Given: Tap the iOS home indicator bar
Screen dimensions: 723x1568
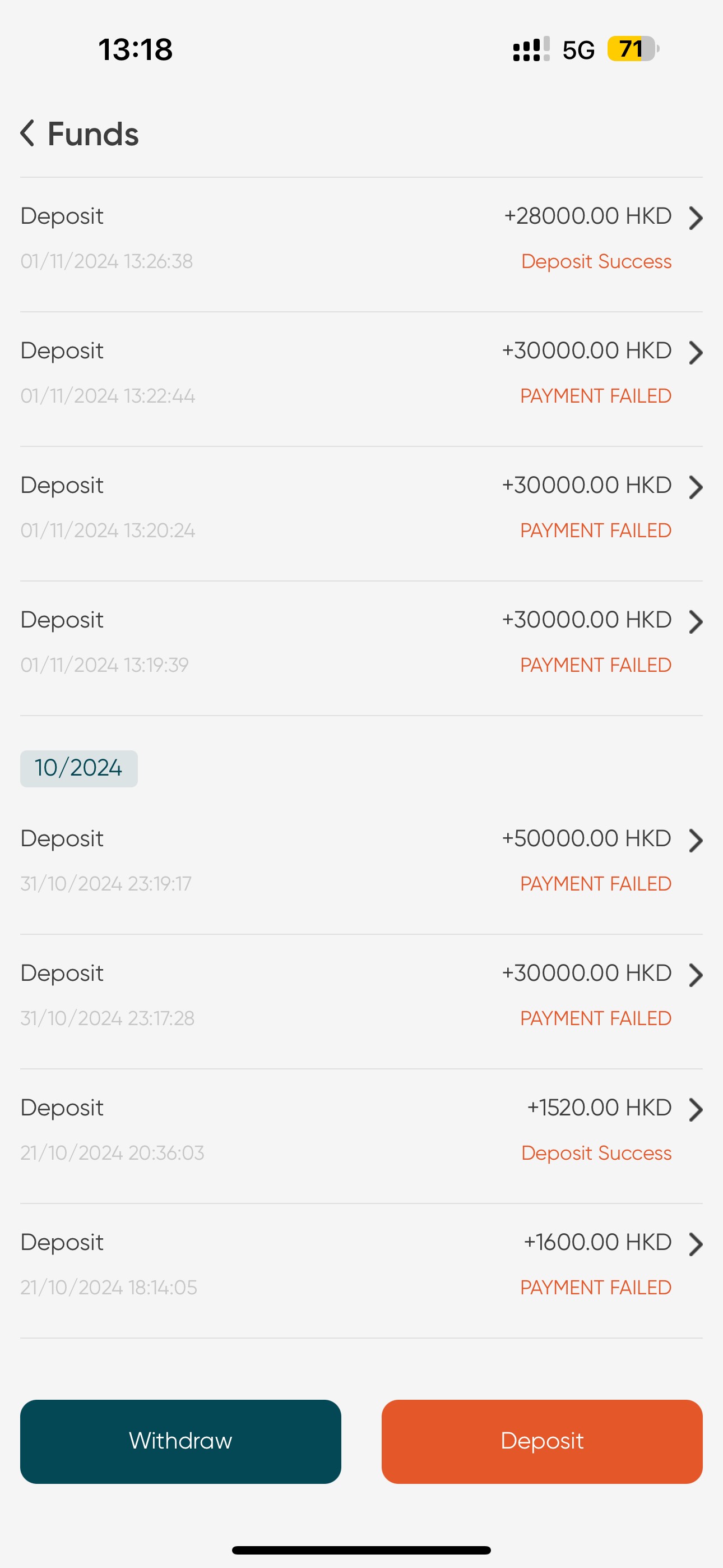Looking at the screenshot, I should pos(361,1549).
